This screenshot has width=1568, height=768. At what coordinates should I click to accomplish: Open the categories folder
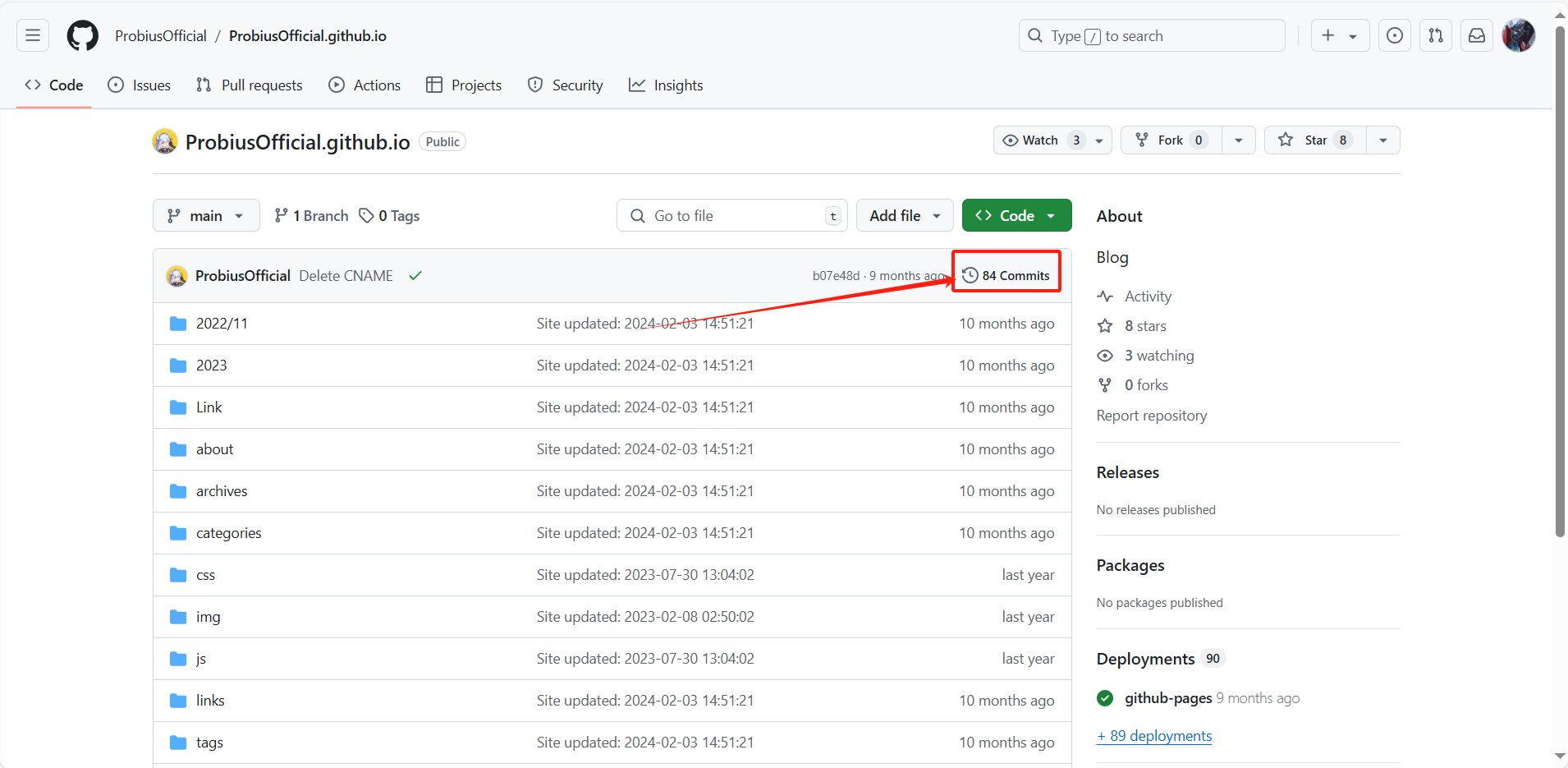pyautogui.click(x=228, y=533)
